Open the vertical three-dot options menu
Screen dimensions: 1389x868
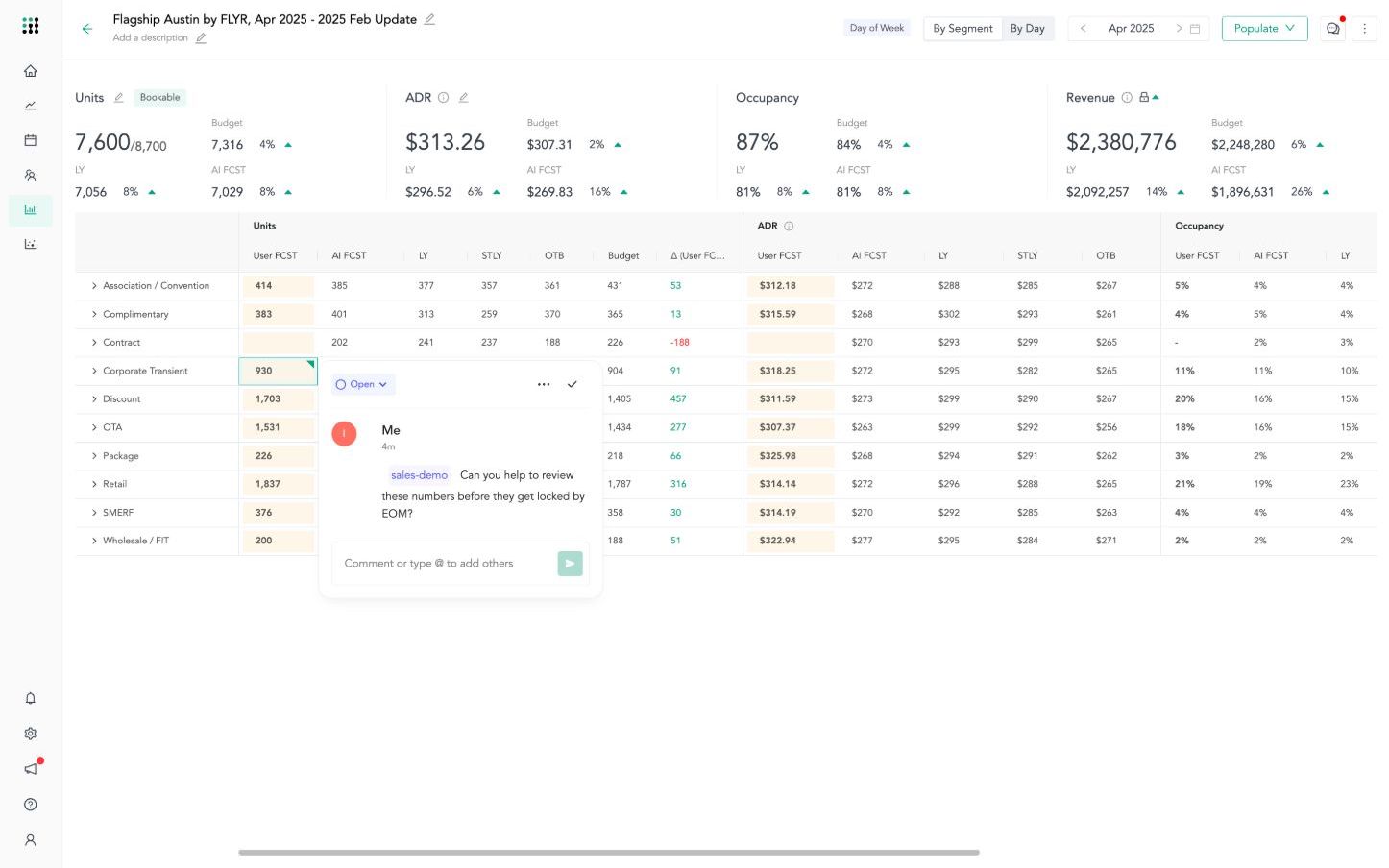[1364, 29]
